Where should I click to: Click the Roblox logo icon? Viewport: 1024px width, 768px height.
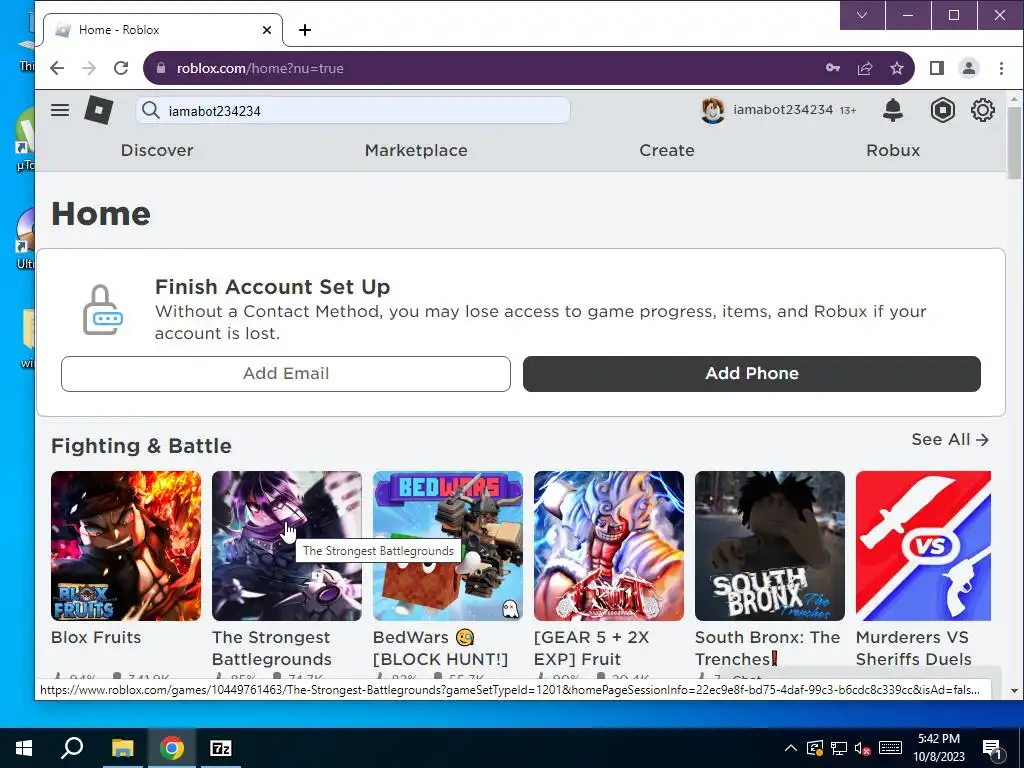99,110
